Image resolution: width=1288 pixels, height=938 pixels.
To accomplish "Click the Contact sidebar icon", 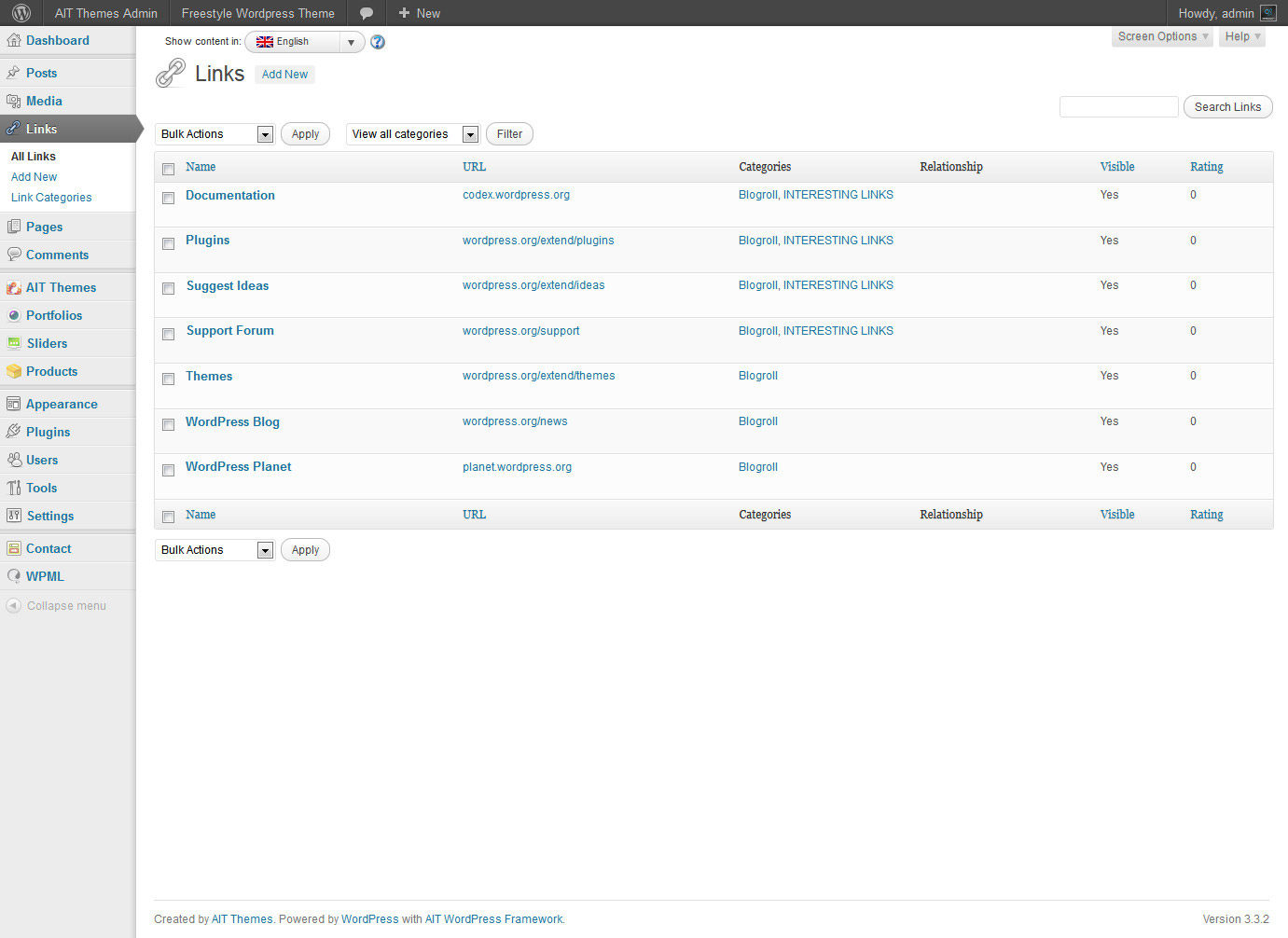I will (x=14, y=548).
